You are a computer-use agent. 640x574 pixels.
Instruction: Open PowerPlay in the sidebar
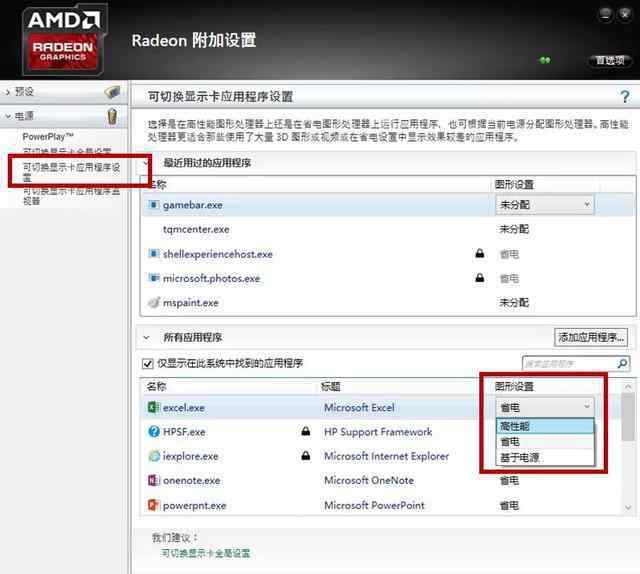tap(48, 136)
